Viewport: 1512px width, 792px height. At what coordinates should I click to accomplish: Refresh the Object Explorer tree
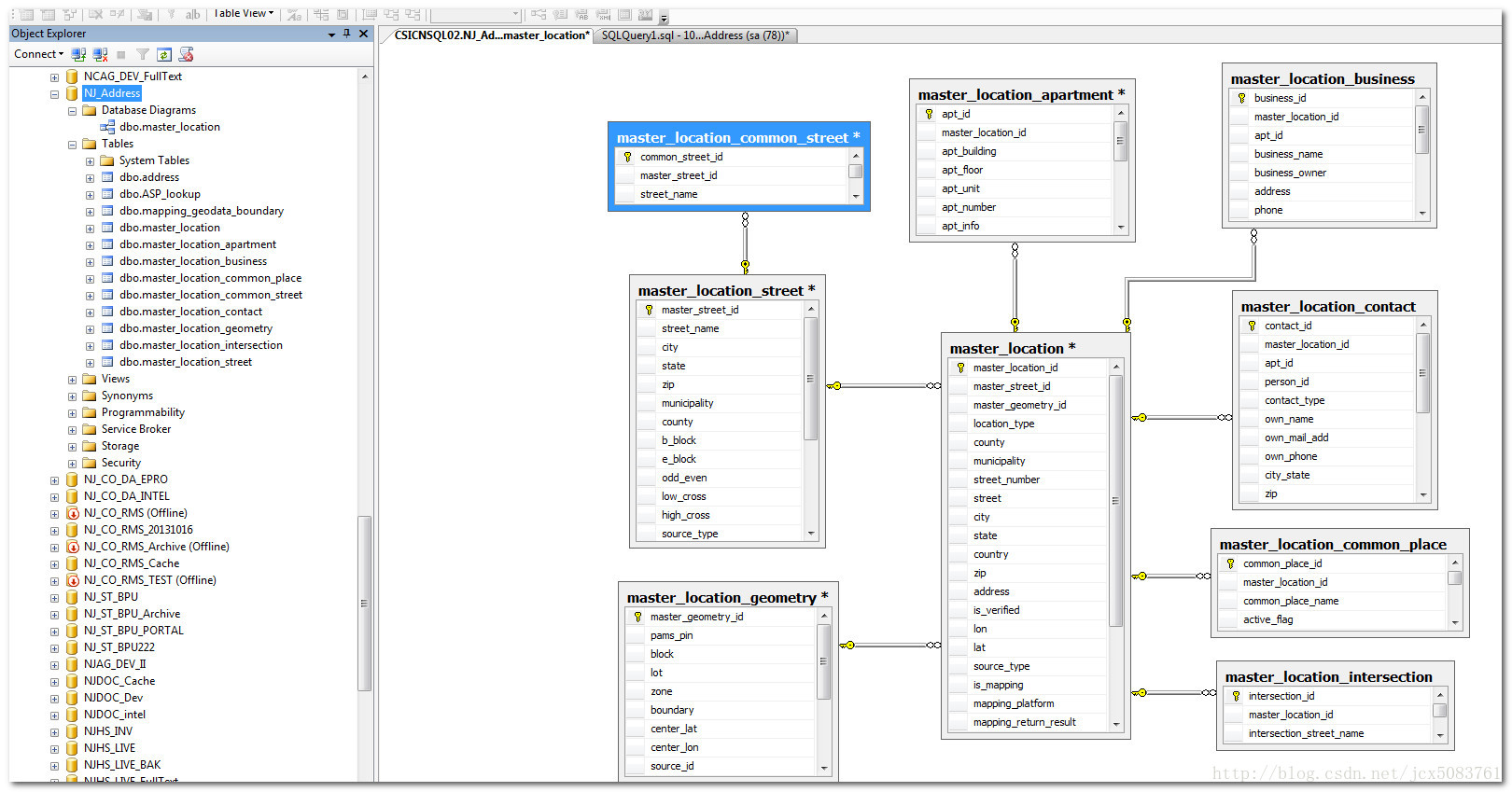164,54
